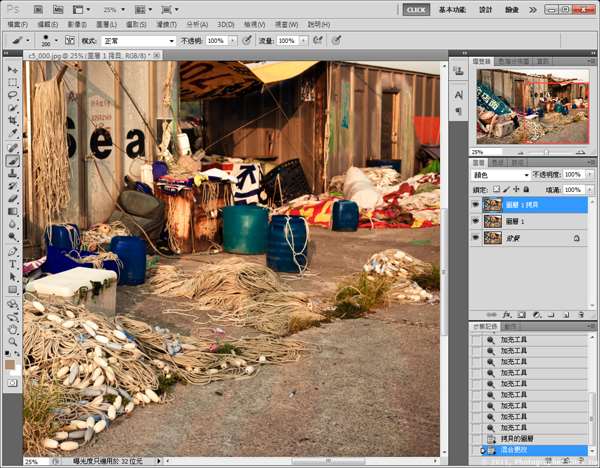Launch Mini Bridge from the application bar

point(58,10)
